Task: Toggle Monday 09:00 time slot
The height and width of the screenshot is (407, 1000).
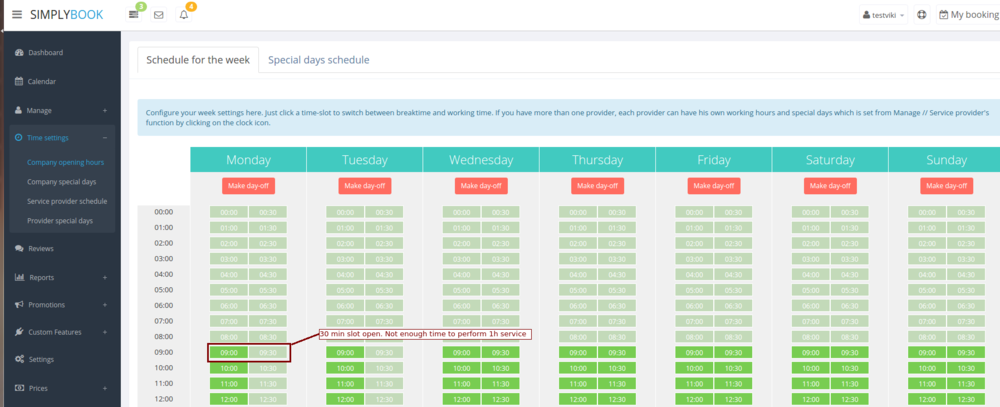Action: point(229,353)
